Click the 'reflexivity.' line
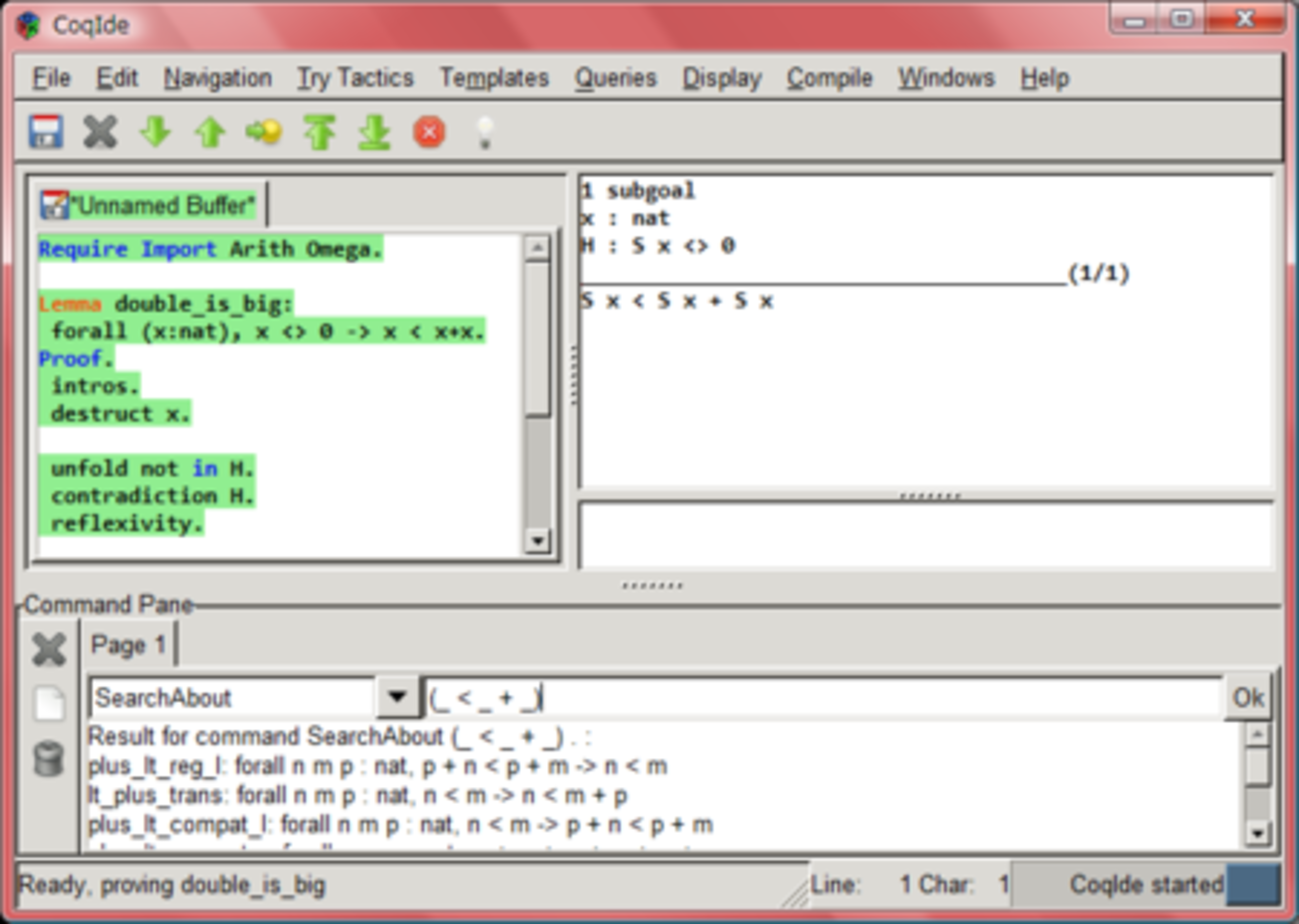 127,523
